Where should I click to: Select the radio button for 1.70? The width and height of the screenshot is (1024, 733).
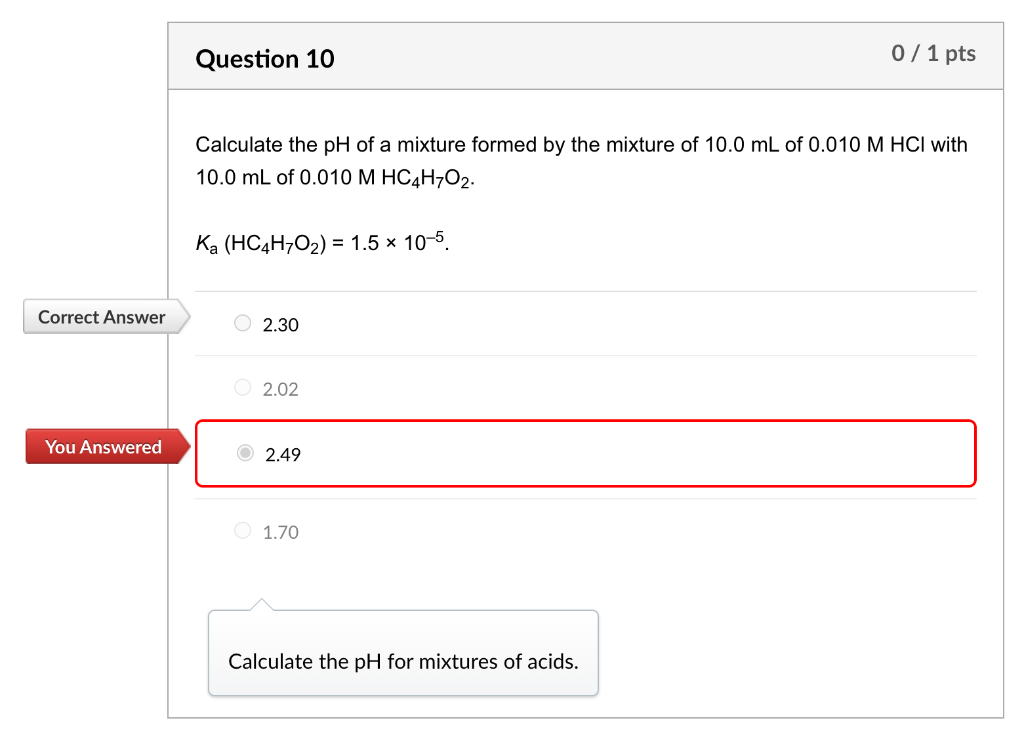click(242, 530)
